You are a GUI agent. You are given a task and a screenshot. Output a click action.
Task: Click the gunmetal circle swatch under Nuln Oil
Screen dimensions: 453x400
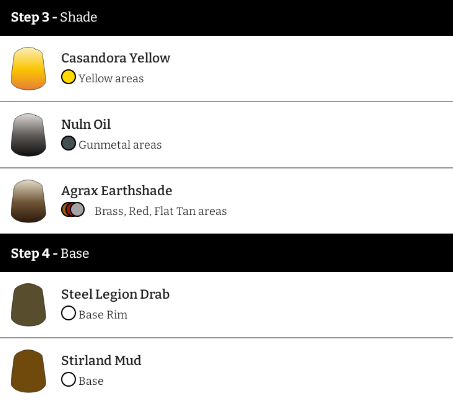pos(68,143)
